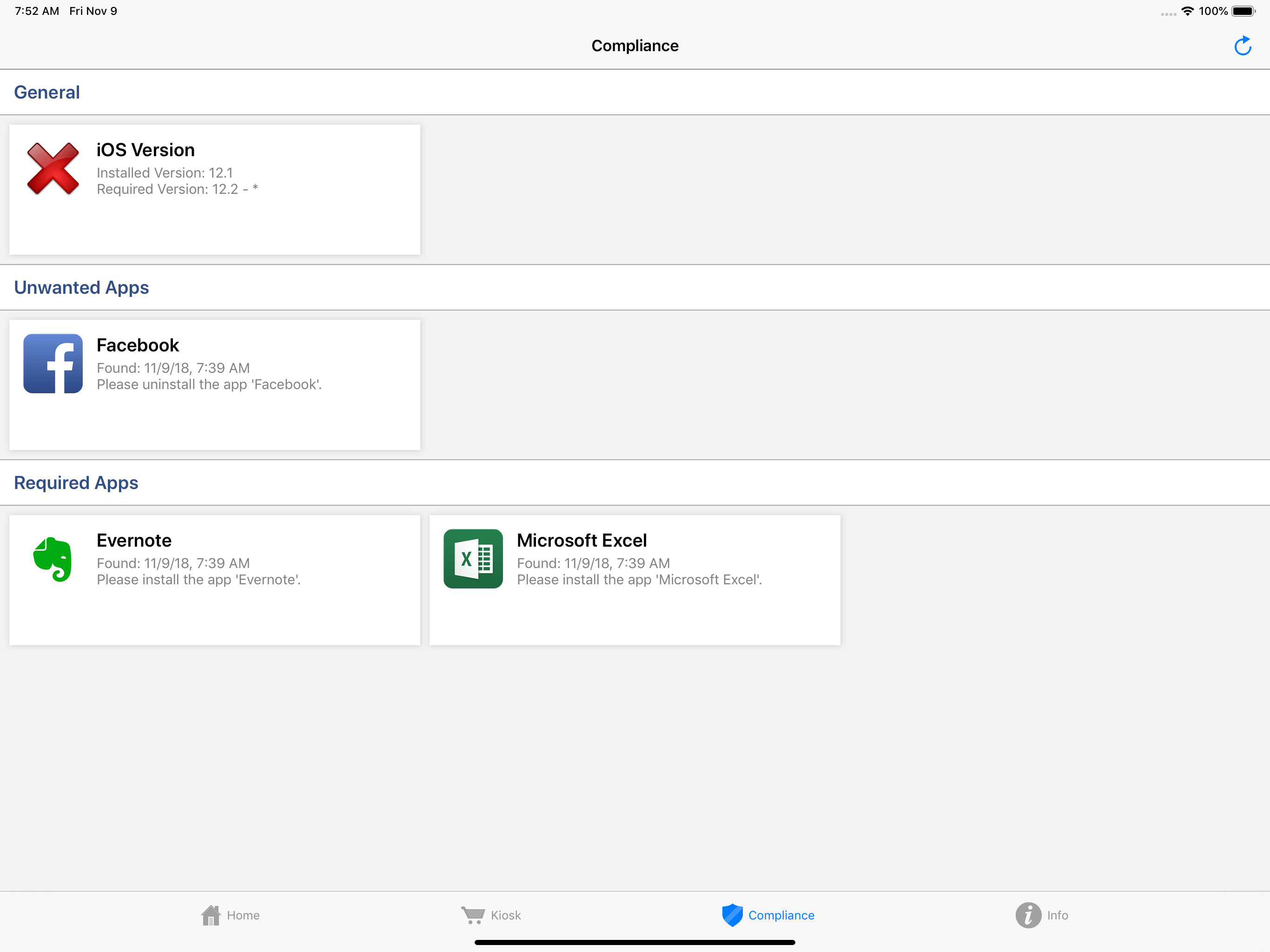Click 'Please uninstall the app Facebook' message
This screenshot has height=952, width=1270.
[x=209, y=384]
